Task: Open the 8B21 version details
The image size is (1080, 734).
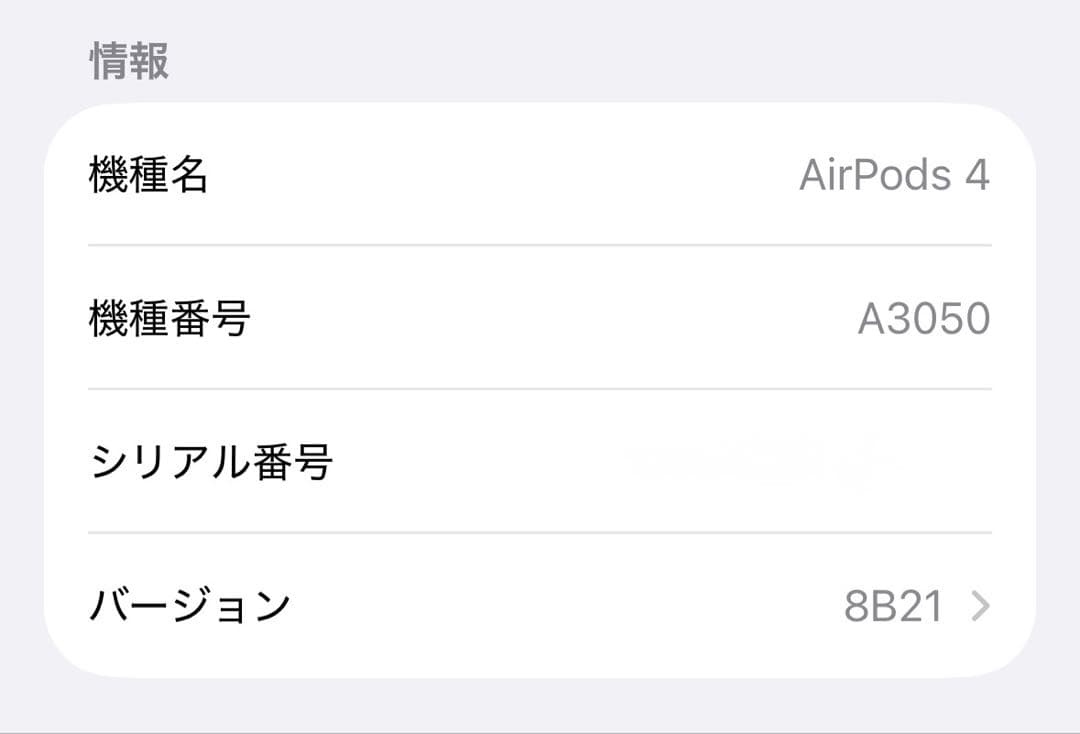Action: [895, 605]
